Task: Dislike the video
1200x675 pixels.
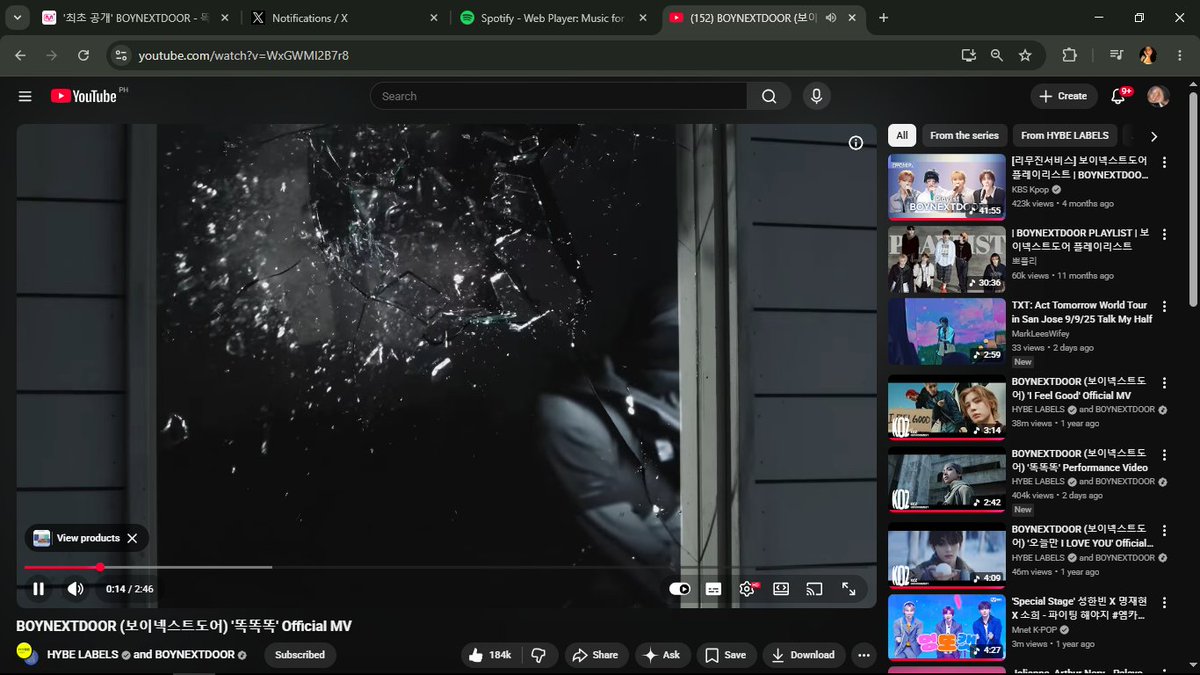Action: [x=539, y=655]
